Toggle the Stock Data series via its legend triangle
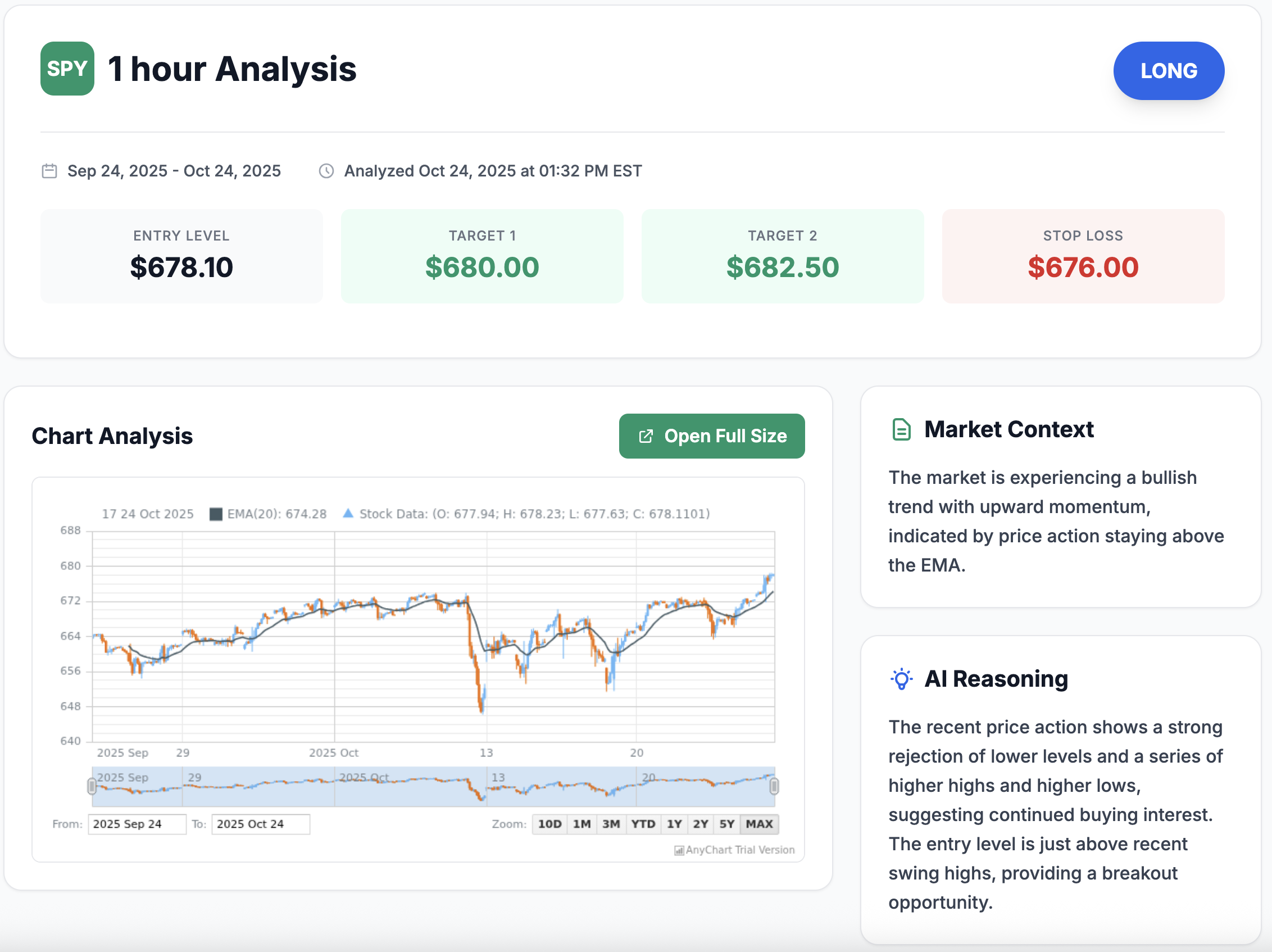This screenshot has width=1272, height=952. (x=348, y=513)
